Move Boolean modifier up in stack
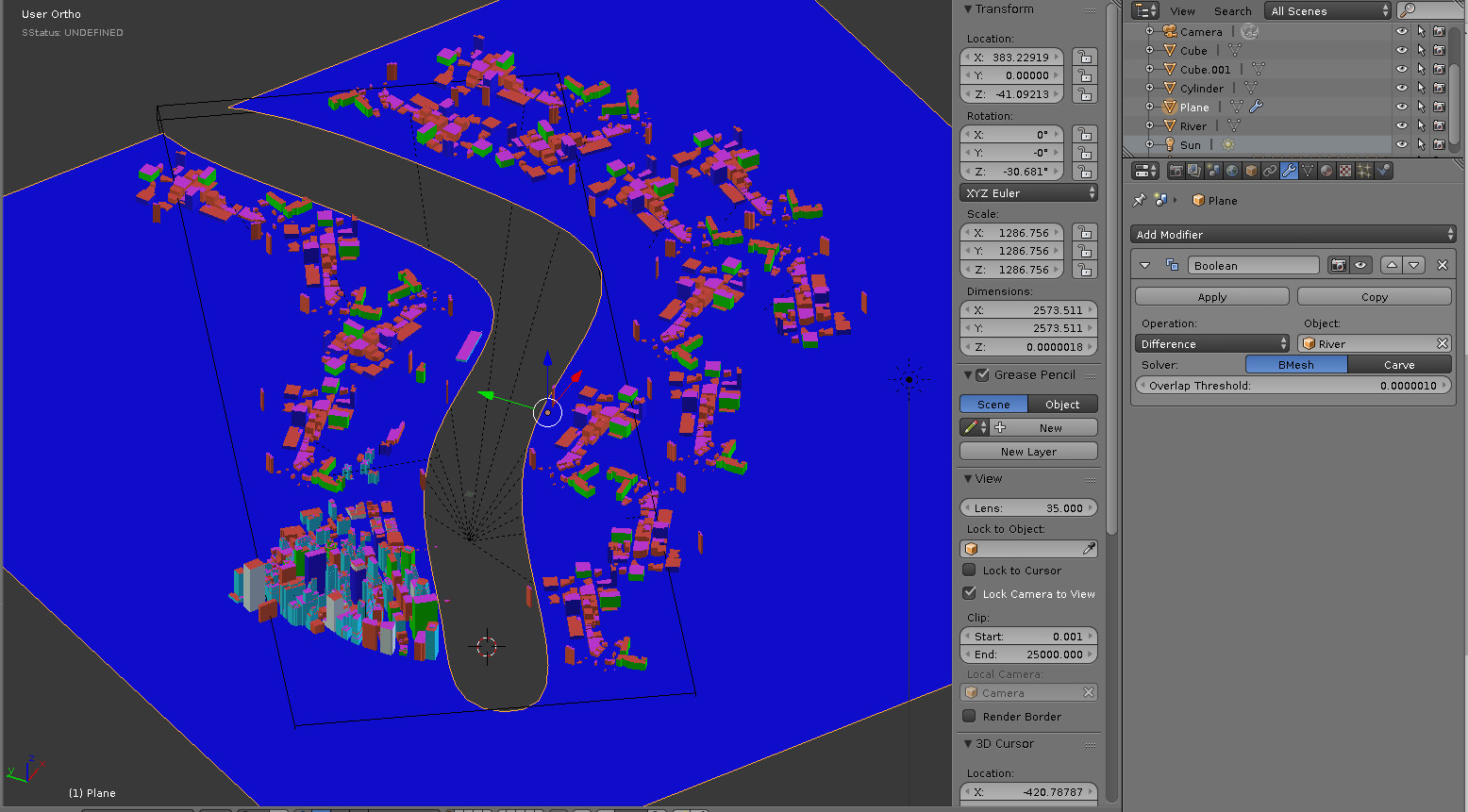This screenshot has width=1468, height=812. (x=1392, y=265)
